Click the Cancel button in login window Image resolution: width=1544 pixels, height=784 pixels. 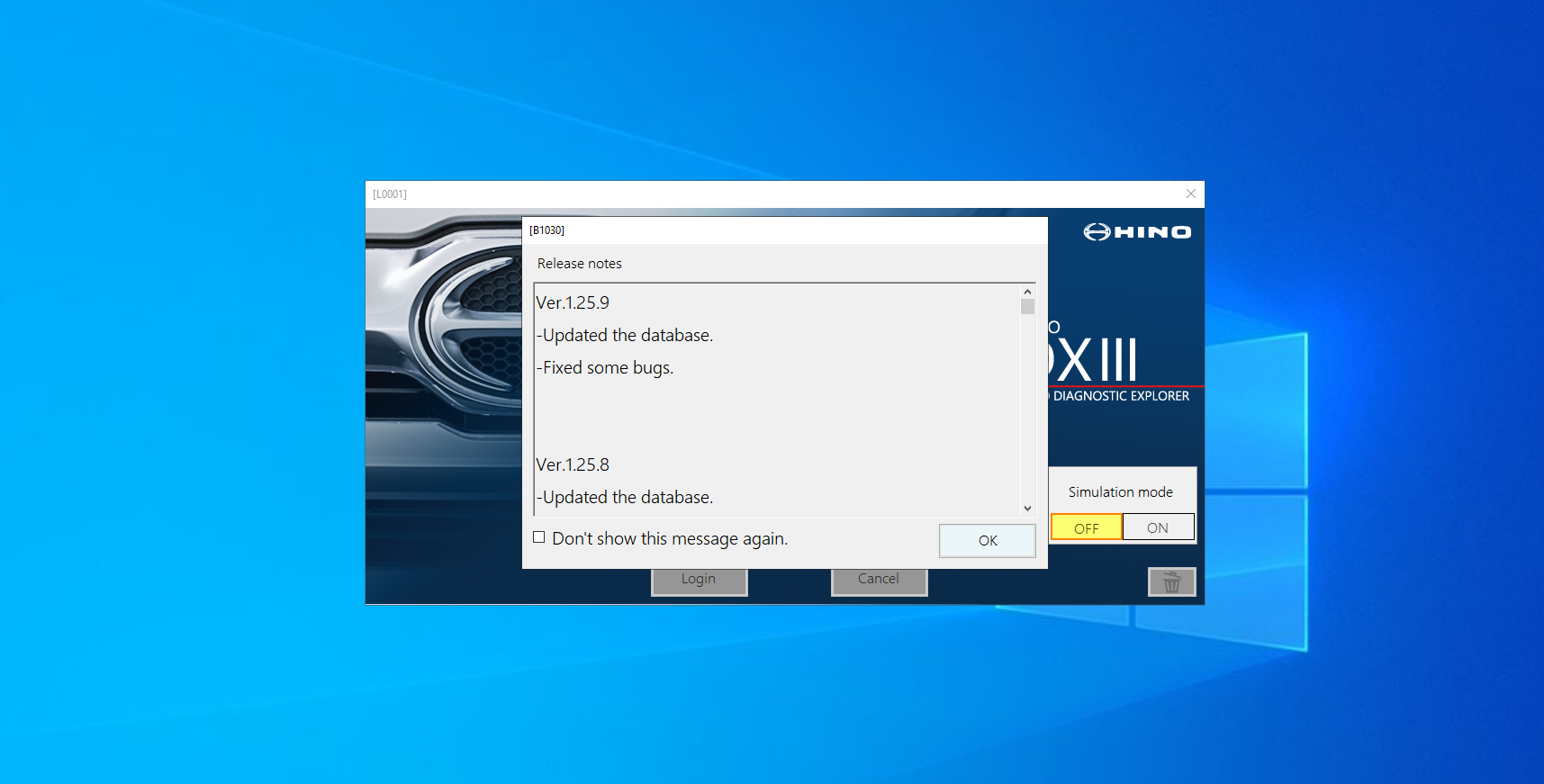pyautogui.click(x=879, y=581)
